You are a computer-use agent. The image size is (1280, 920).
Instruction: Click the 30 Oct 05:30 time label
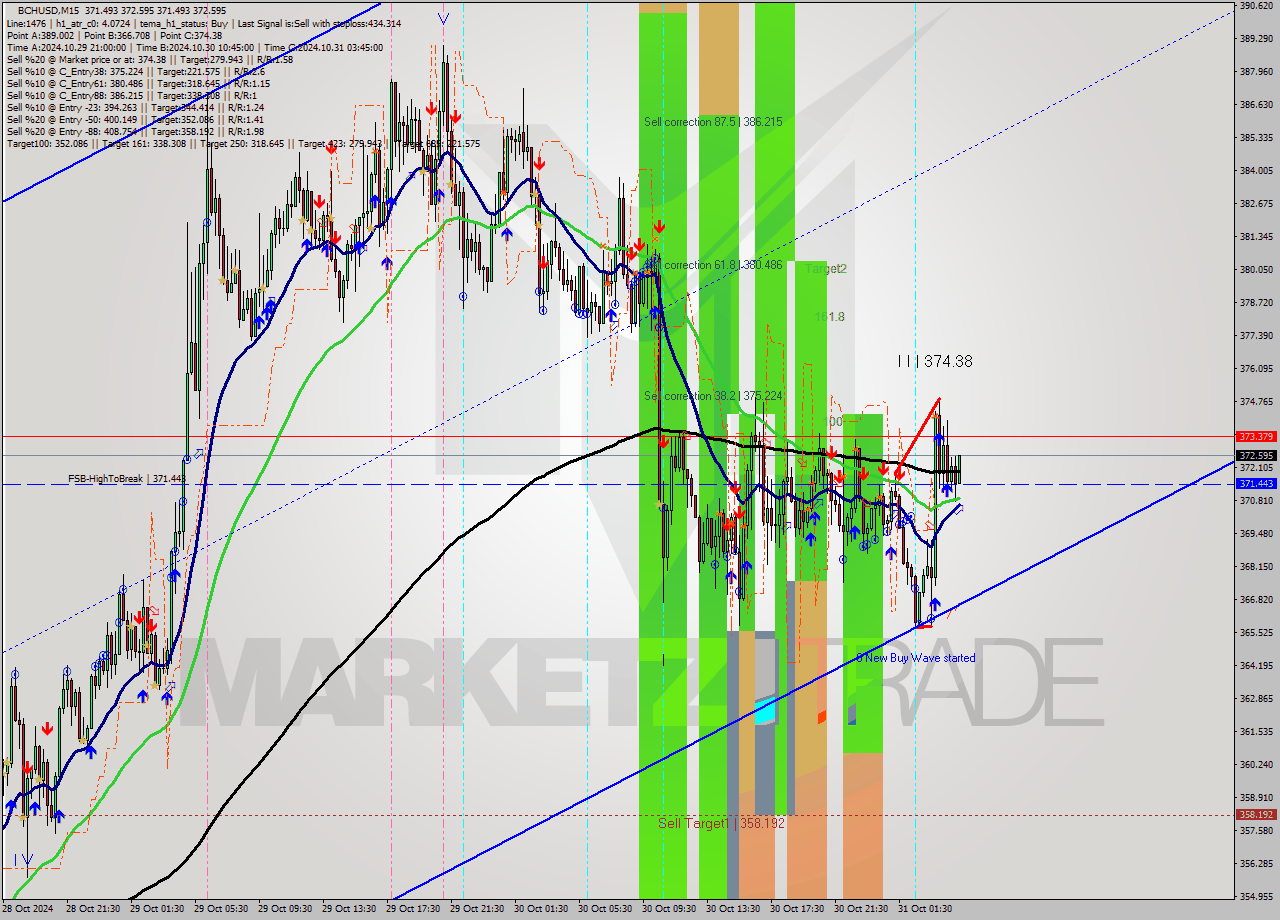605,909
